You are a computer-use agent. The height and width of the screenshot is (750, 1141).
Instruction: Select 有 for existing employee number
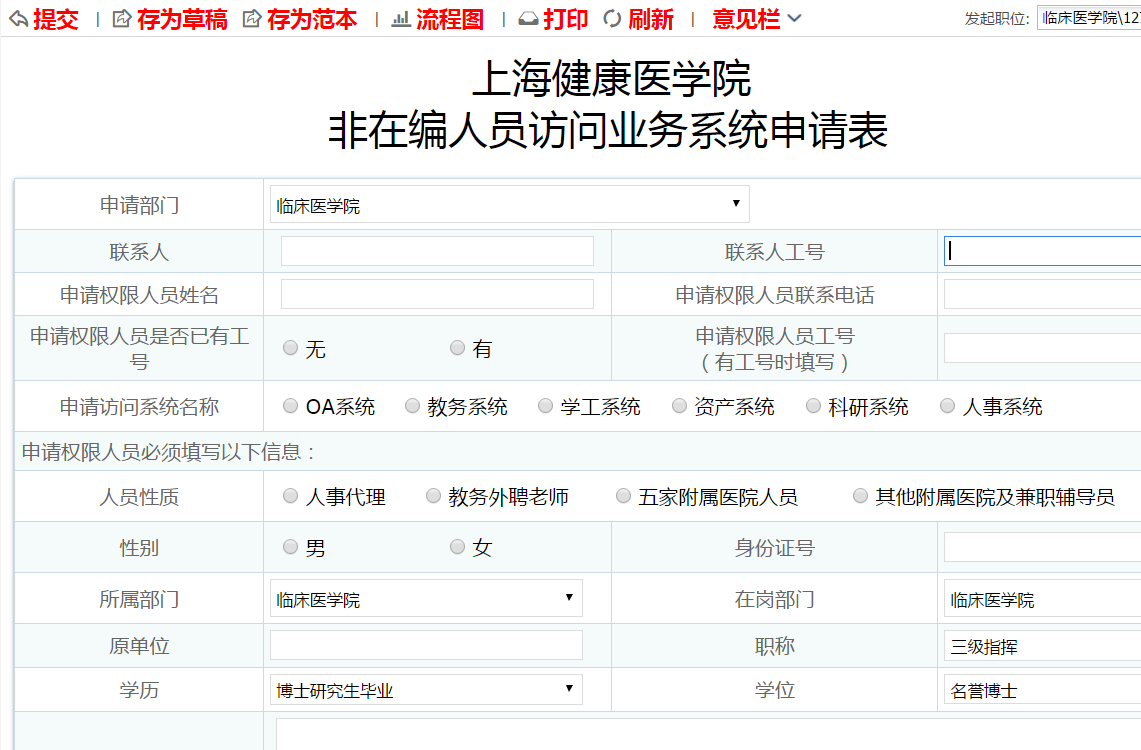tap(457, 348)
